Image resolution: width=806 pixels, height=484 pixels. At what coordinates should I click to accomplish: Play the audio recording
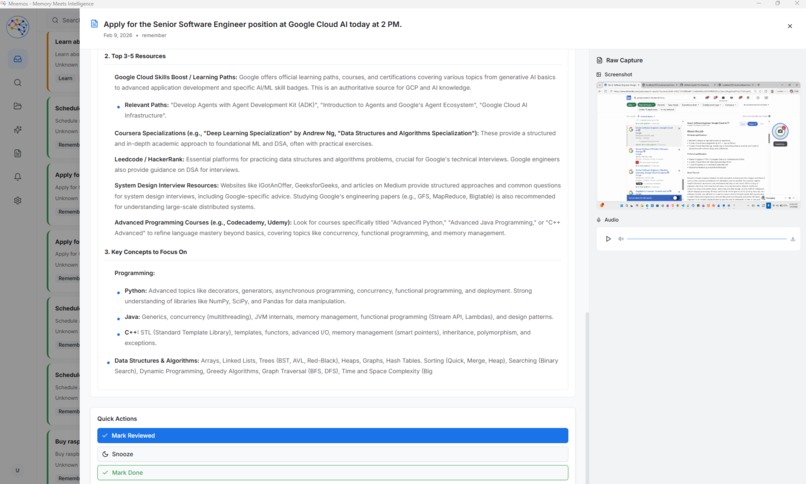tap(608, 239)
